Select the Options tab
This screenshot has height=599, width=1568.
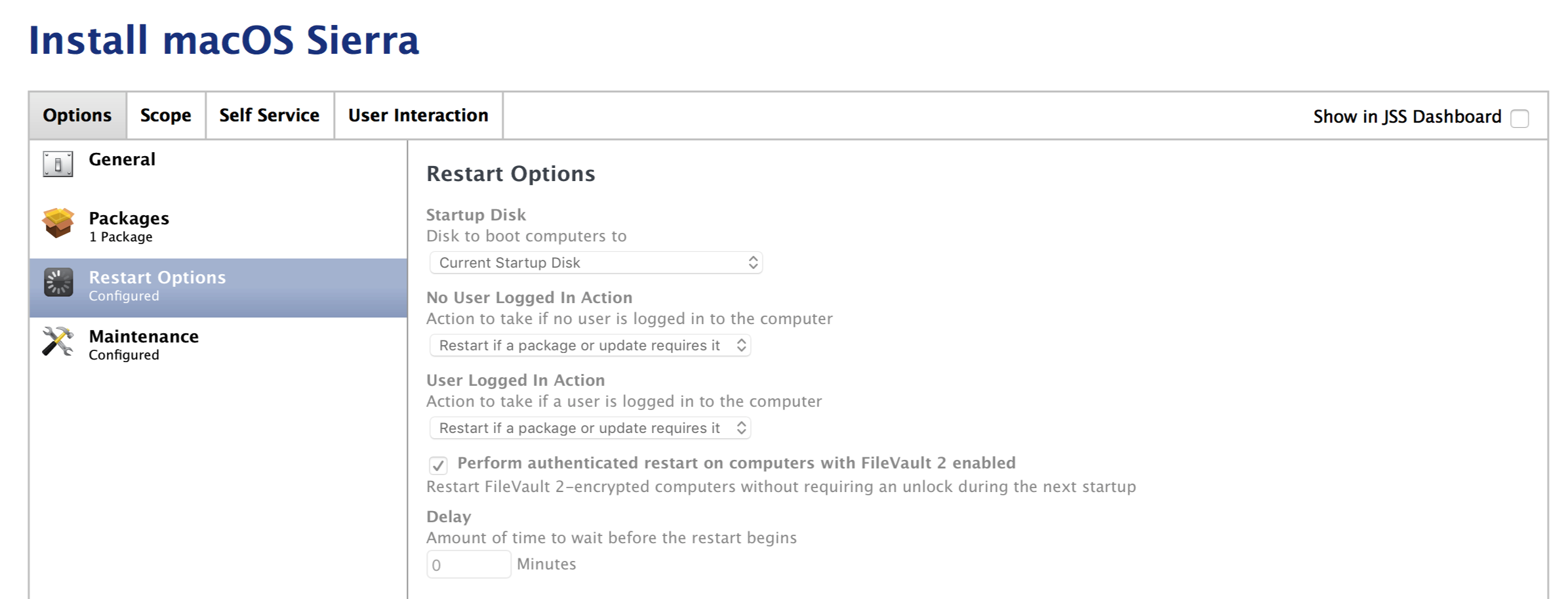[x=77, y=115]
